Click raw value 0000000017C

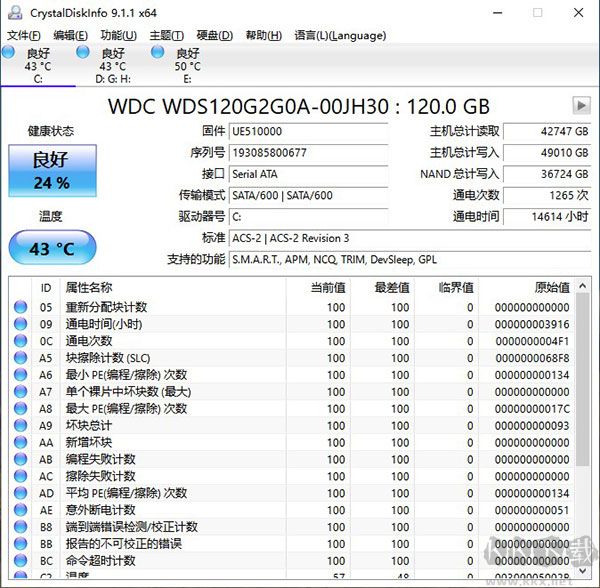532,409
